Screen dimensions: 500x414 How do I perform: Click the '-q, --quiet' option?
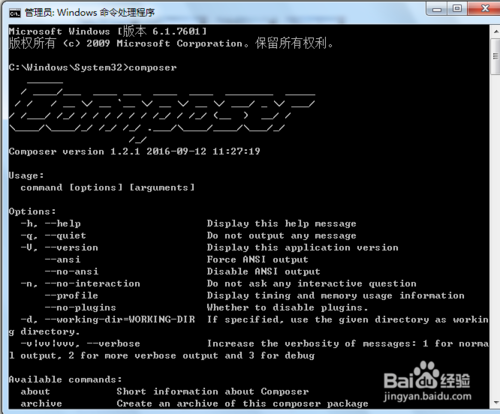[x=53, y=236]
